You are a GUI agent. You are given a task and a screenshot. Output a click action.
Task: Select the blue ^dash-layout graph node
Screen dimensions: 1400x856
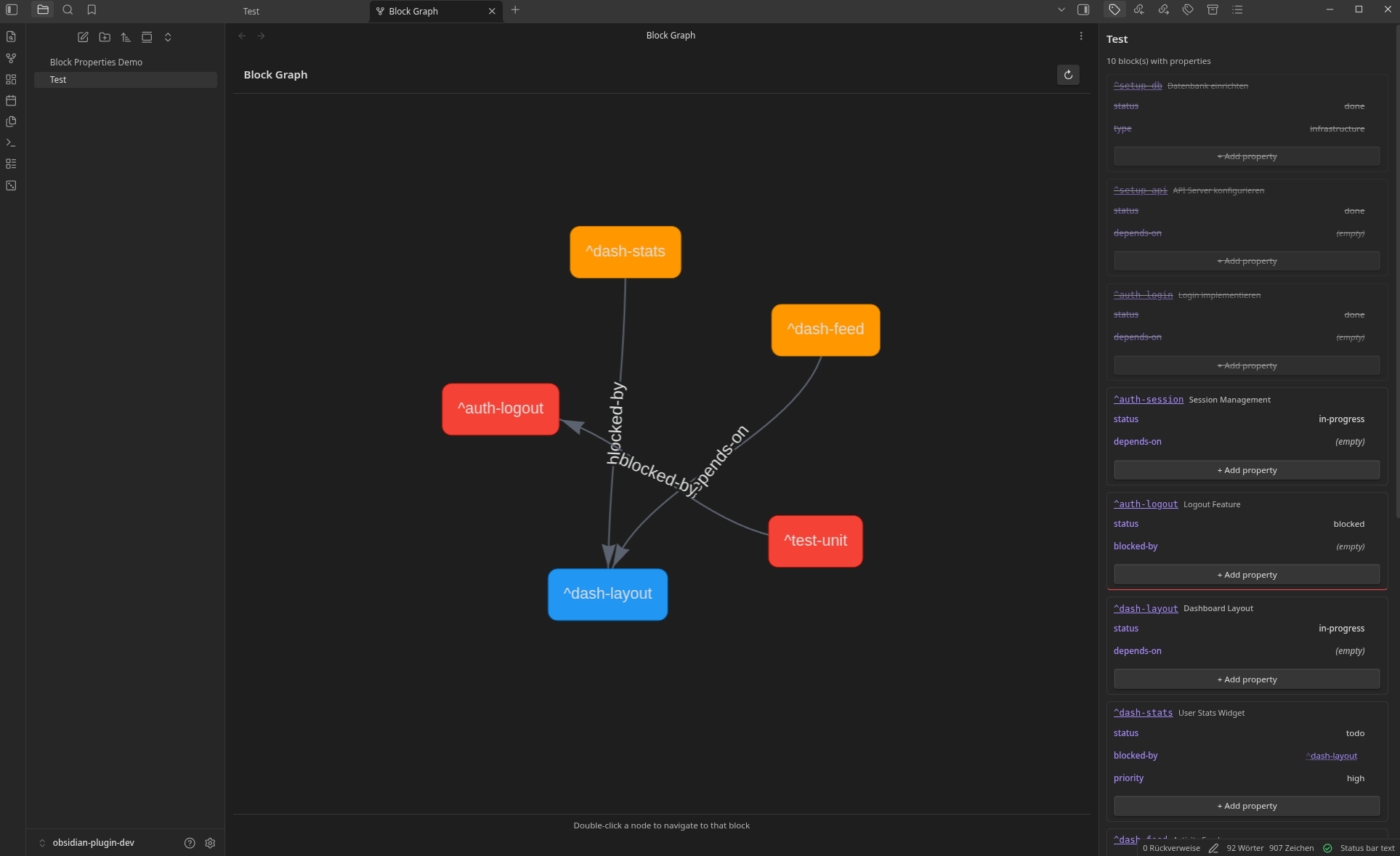coord(607,594)
